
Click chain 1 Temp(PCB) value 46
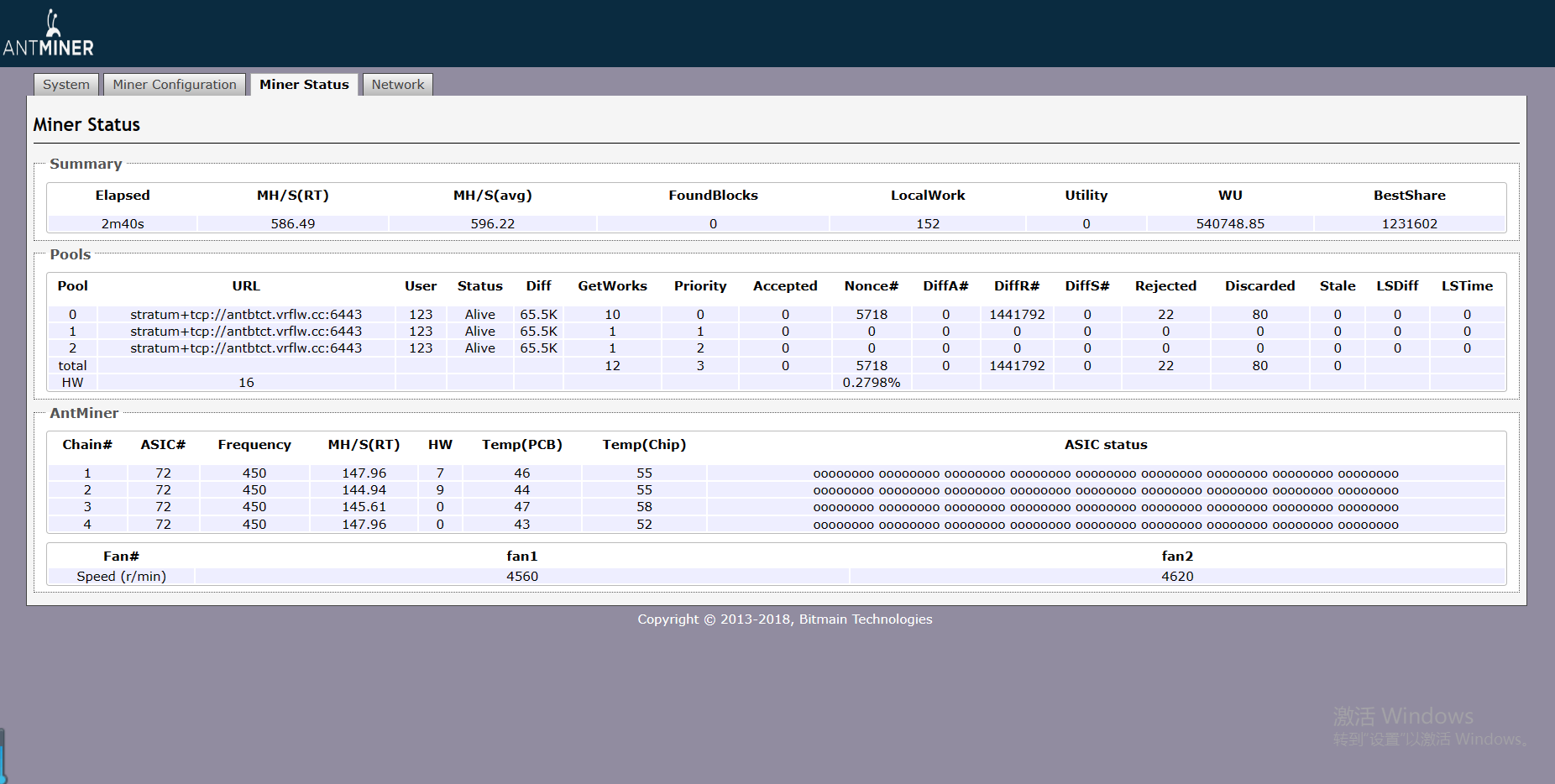(x=522, y=473)
